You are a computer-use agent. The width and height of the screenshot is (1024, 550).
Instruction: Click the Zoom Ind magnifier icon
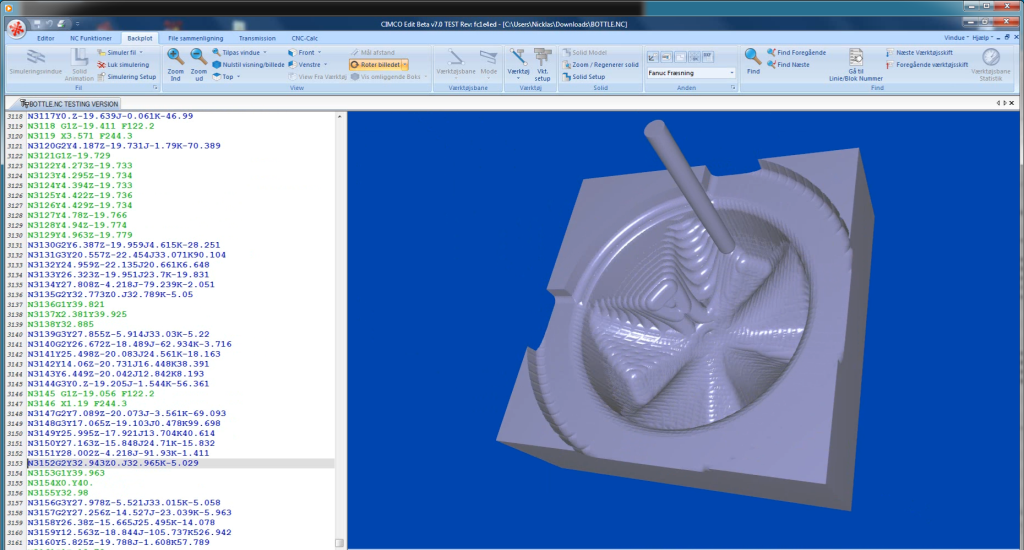coord(175,59)
